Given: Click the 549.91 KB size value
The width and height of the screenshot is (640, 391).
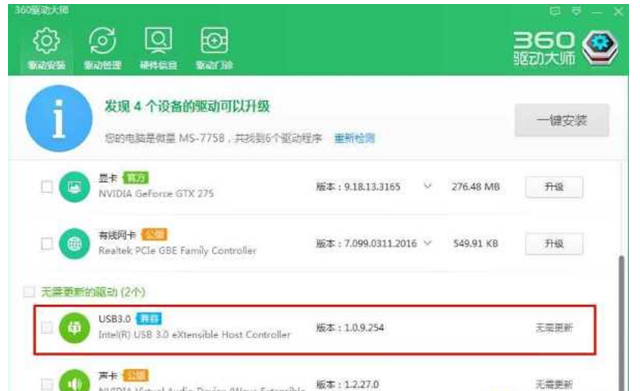Looking at the screenshot, I should point(476,244).
